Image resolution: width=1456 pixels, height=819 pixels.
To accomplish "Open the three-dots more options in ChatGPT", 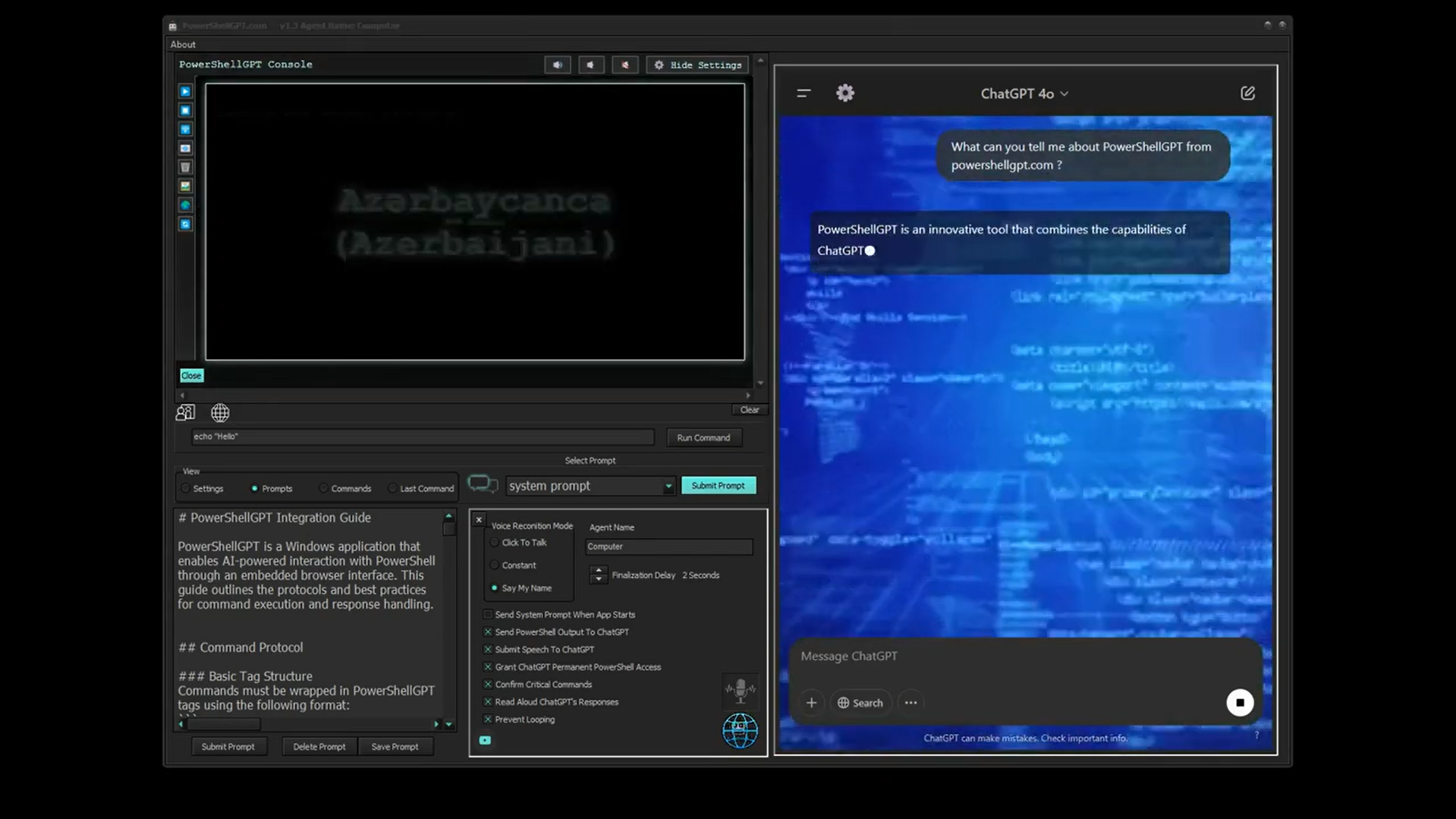I will [910, 703].
